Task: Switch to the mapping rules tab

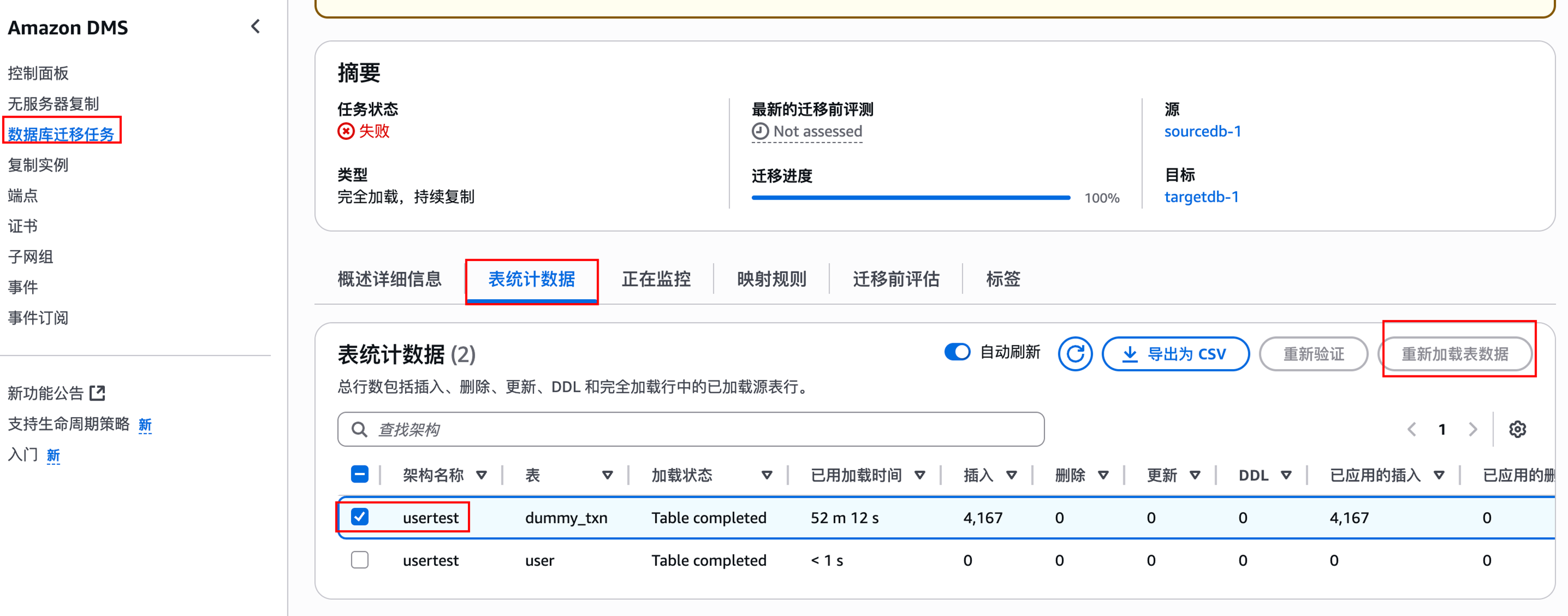Action: point(771,279)
